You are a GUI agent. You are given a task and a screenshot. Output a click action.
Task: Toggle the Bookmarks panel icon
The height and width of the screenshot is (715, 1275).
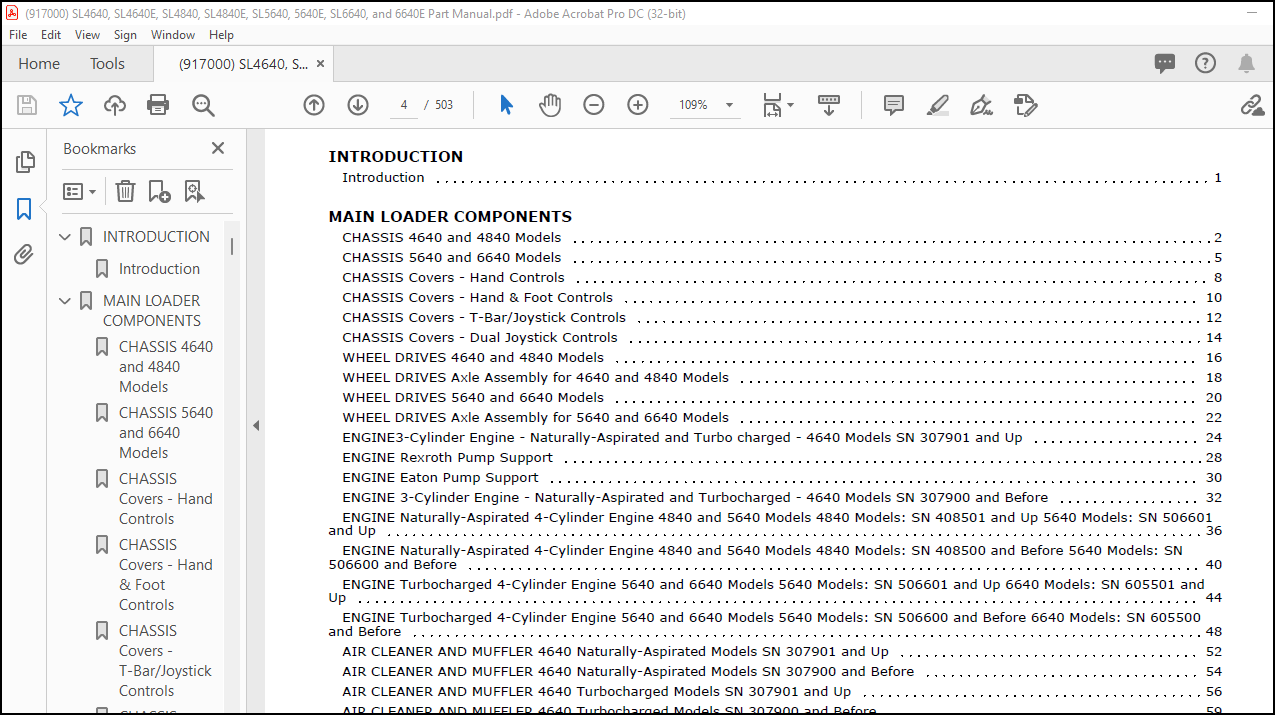coord(24,209)
